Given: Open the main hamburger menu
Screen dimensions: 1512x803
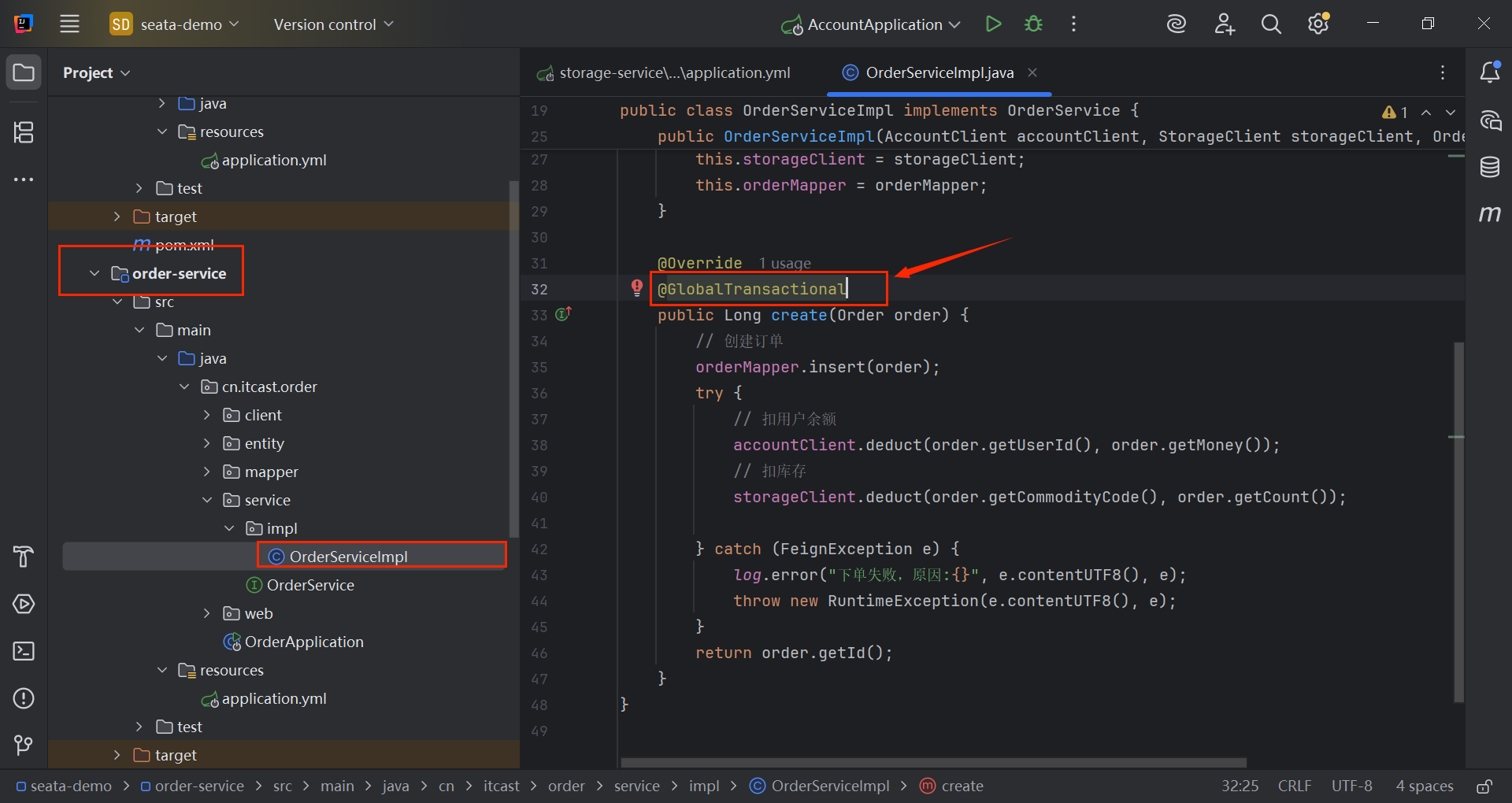Looking at the screenshot, I should click(69, 24).
